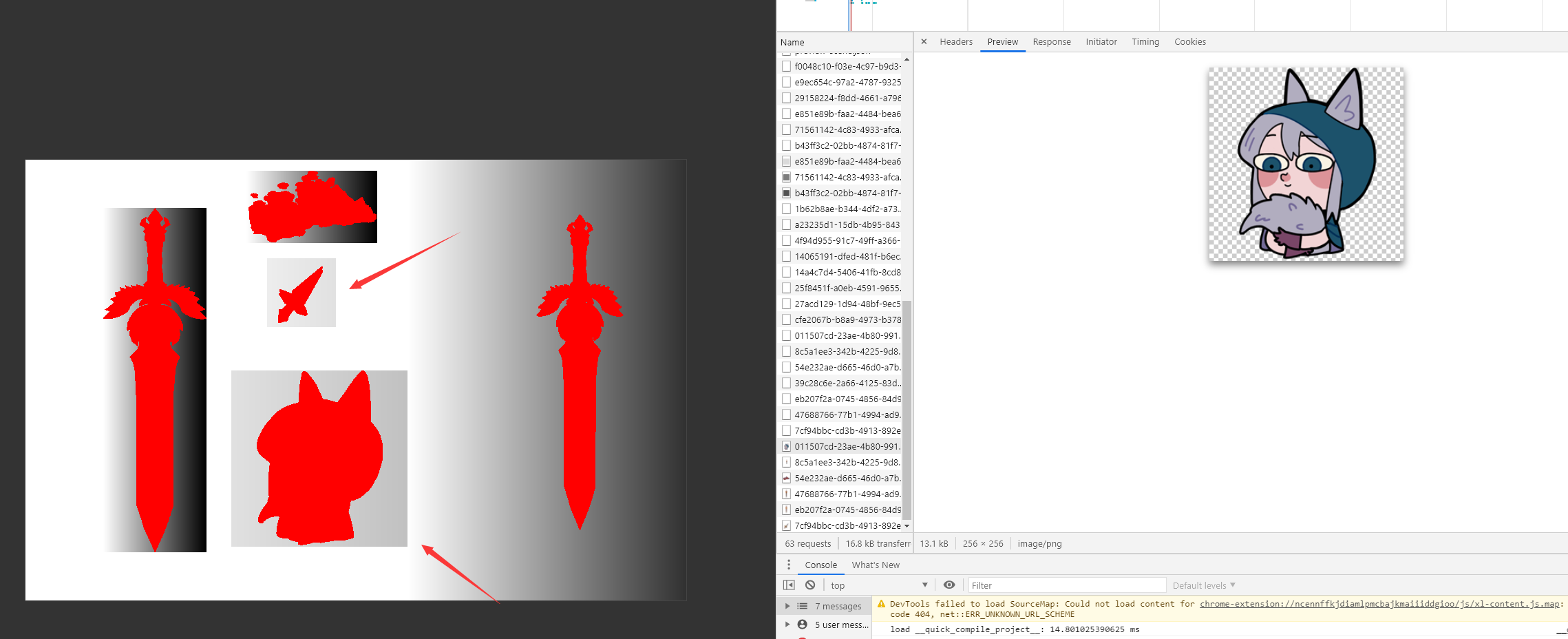Close the request details preview pane

point(924,41)
